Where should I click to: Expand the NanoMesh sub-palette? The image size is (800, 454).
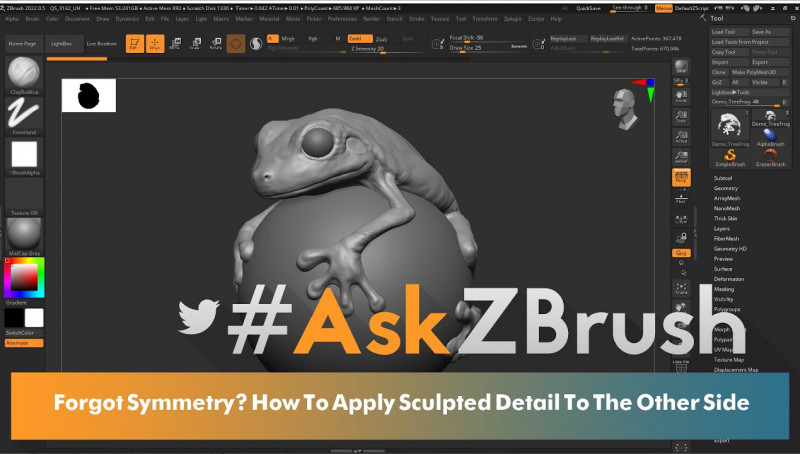coord(727,208)
